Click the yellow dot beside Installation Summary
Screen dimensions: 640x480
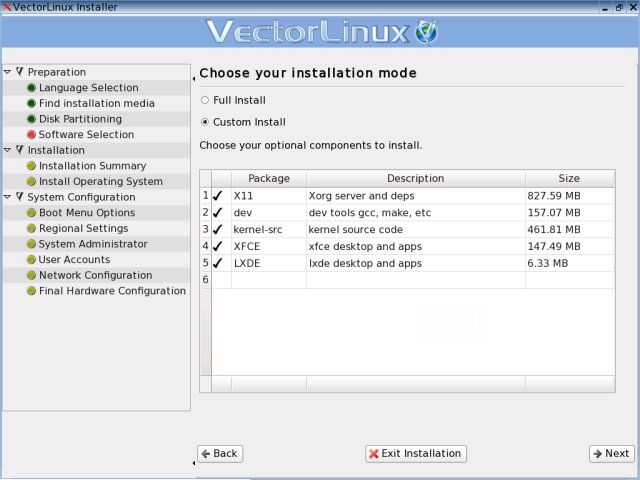(31, 166)
